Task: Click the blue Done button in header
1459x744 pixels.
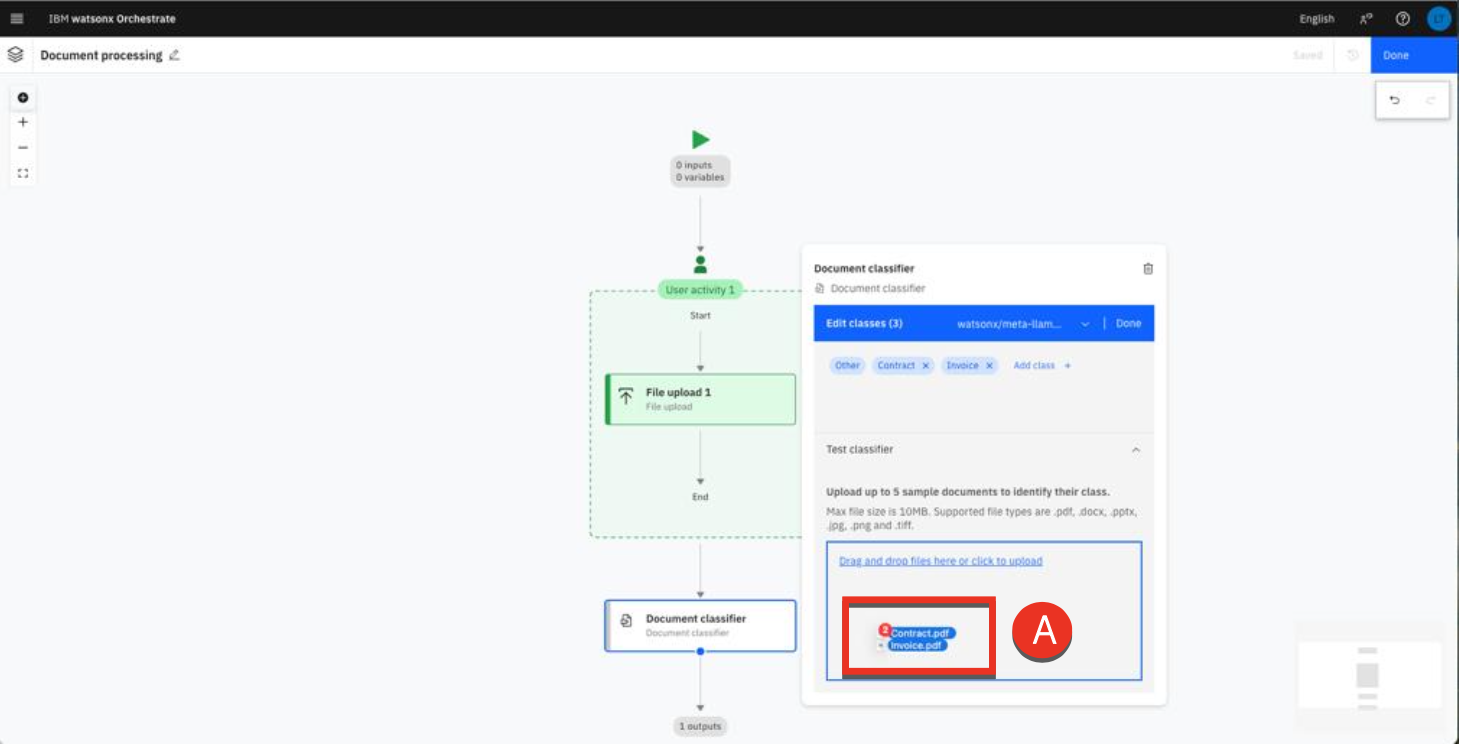Action: [x=1413, y=55]
